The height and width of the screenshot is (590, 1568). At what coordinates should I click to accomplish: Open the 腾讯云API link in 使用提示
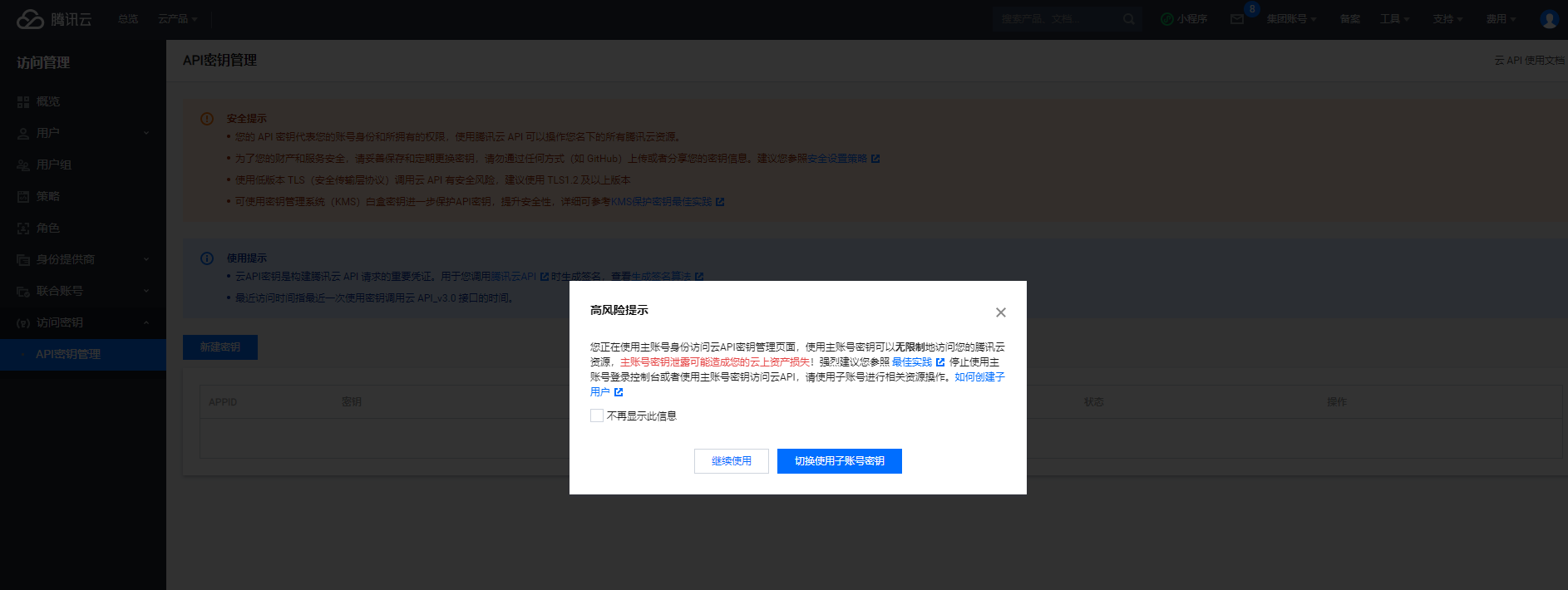pos(514,277)
